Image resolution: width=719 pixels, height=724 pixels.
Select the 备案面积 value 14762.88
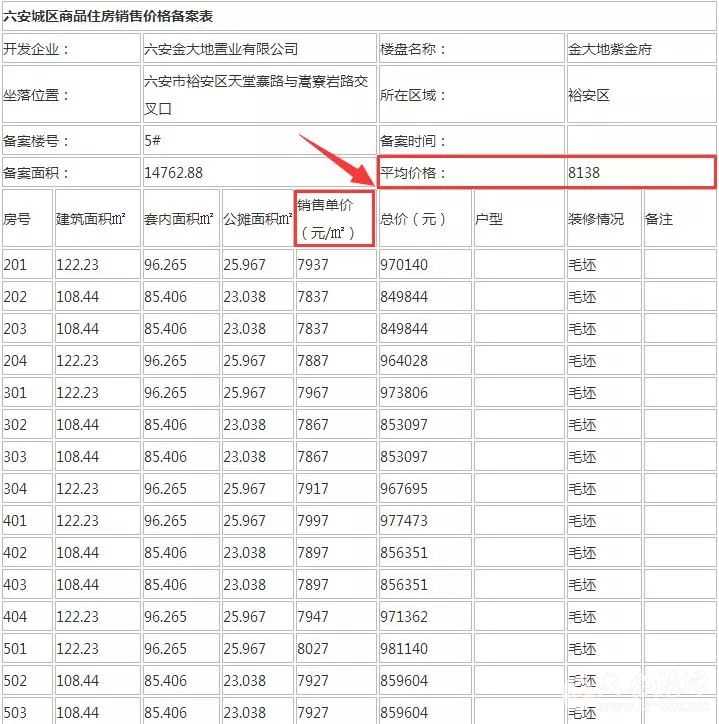click(x=173, y=173)
